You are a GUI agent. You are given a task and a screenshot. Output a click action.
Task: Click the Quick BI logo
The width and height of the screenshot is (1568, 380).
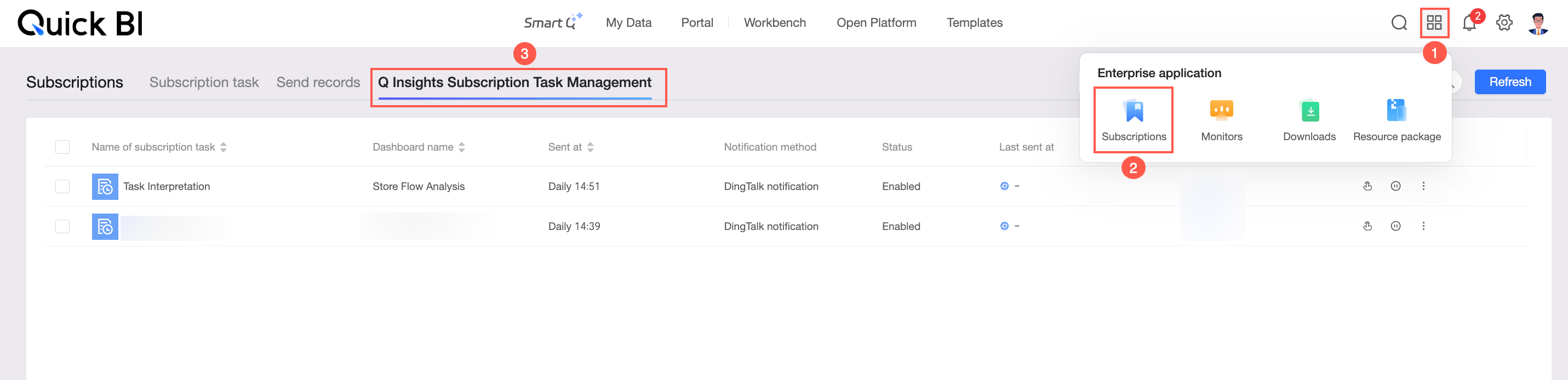pos(80,23)
